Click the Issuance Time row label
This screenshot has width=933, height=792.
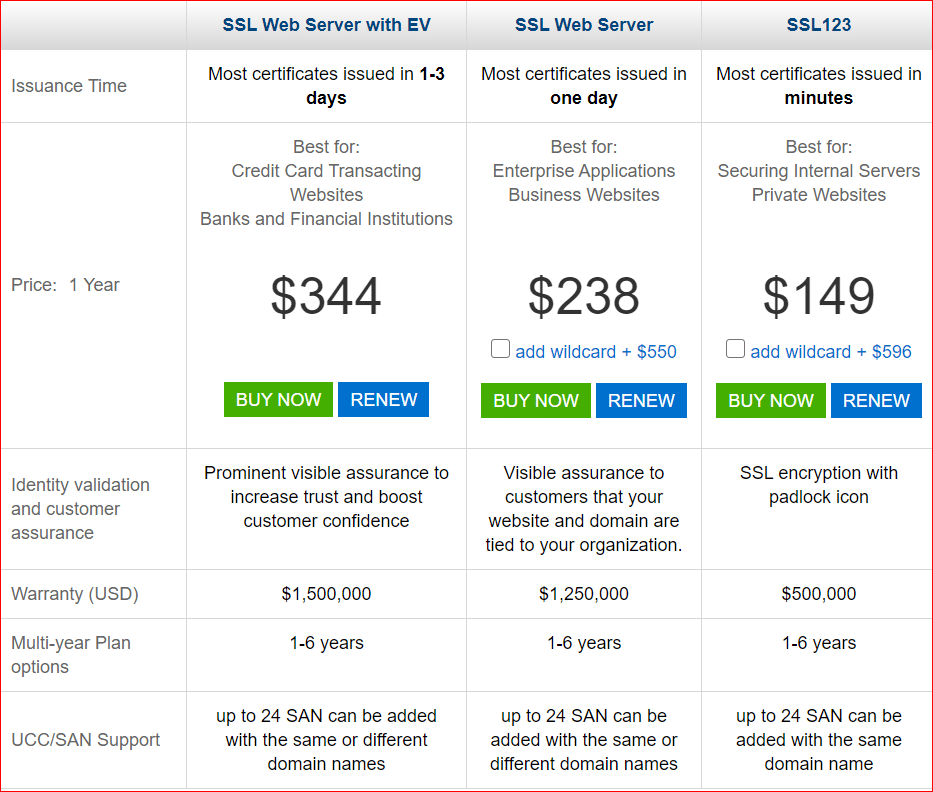[x=69, y=86]
